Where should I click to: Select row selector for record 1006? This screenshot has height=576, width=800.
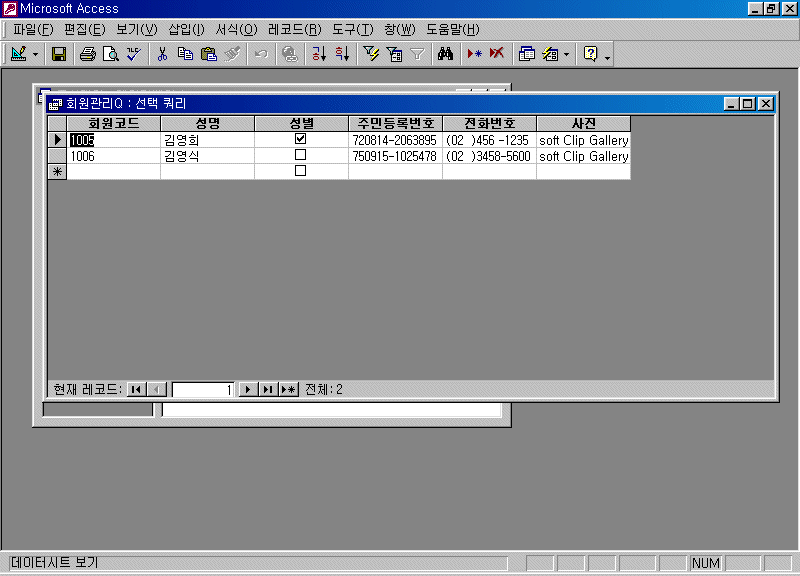click(57, 156)
